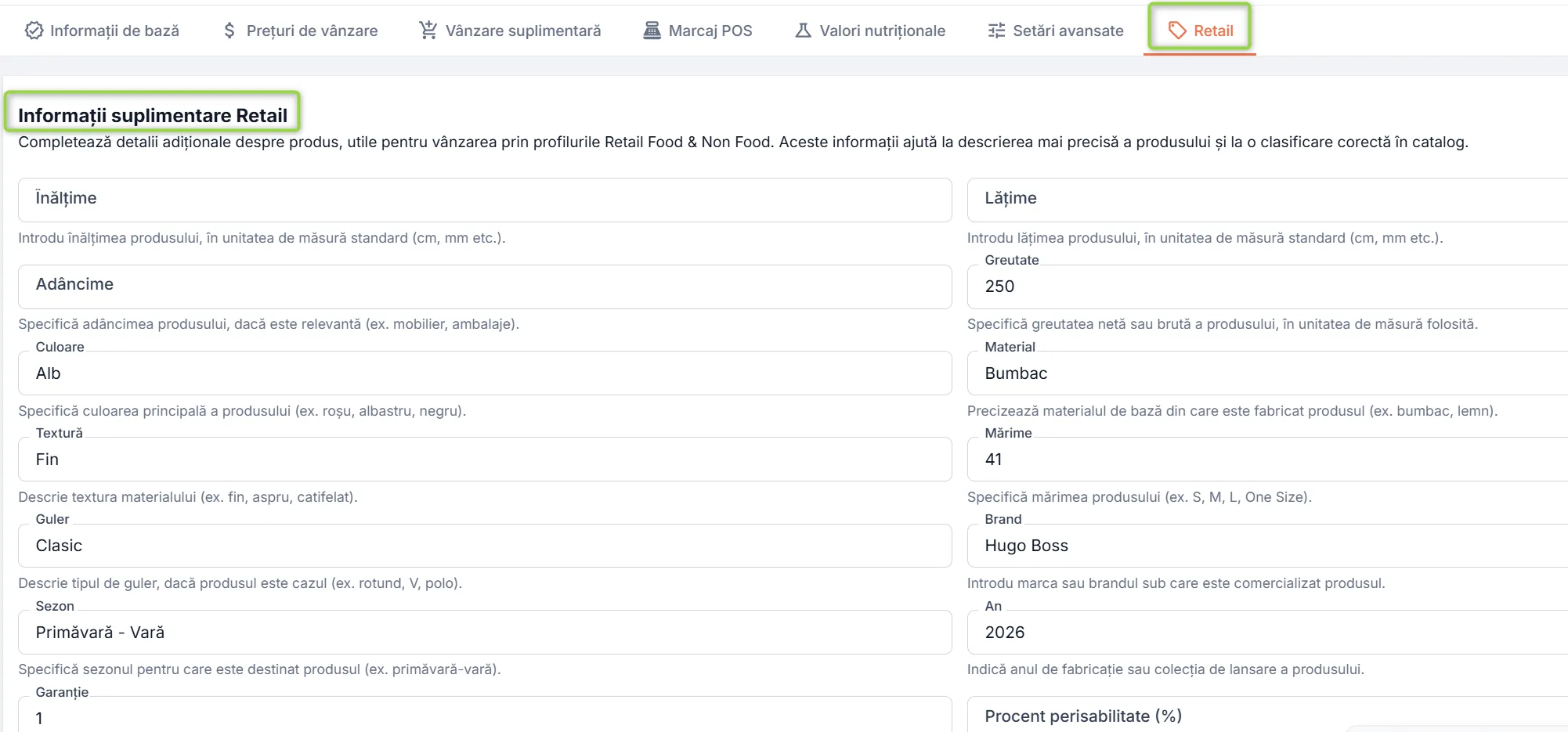1568x732 pixels.
Task: Select the Marcaj POS tab
Action: (x=698, y=31)
